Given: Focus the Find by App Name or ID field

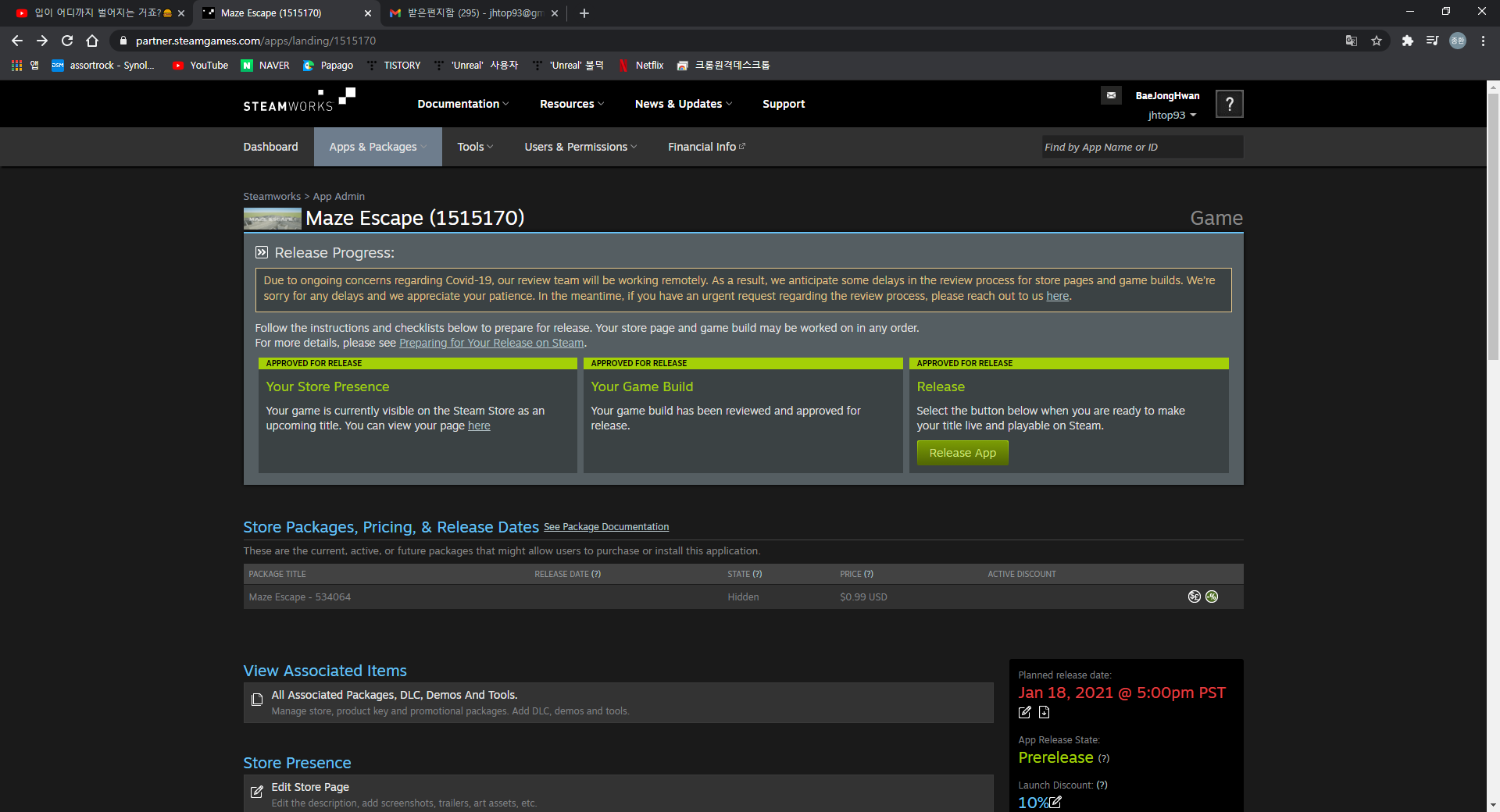Looking at the screenshot, I should pyautogui.click(x=1142, y=147).
